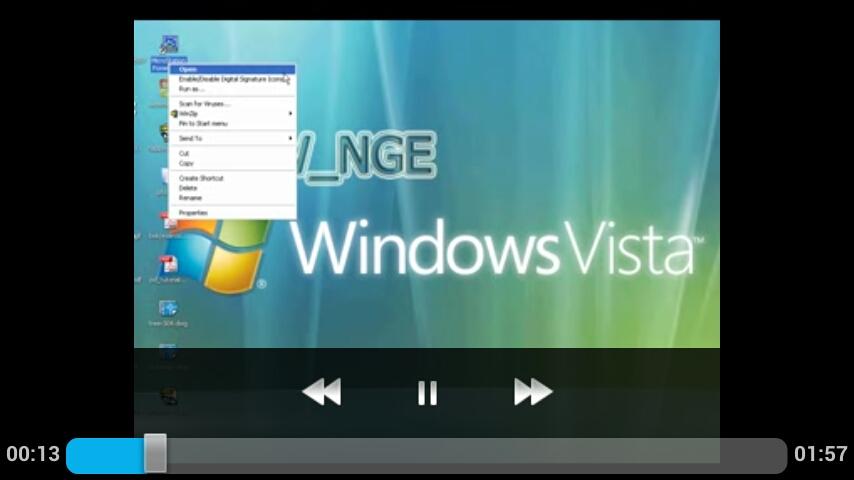Open the WinZip submenu entry
The height and width of the screenshot is (480, 854).
tap(233, 113)
